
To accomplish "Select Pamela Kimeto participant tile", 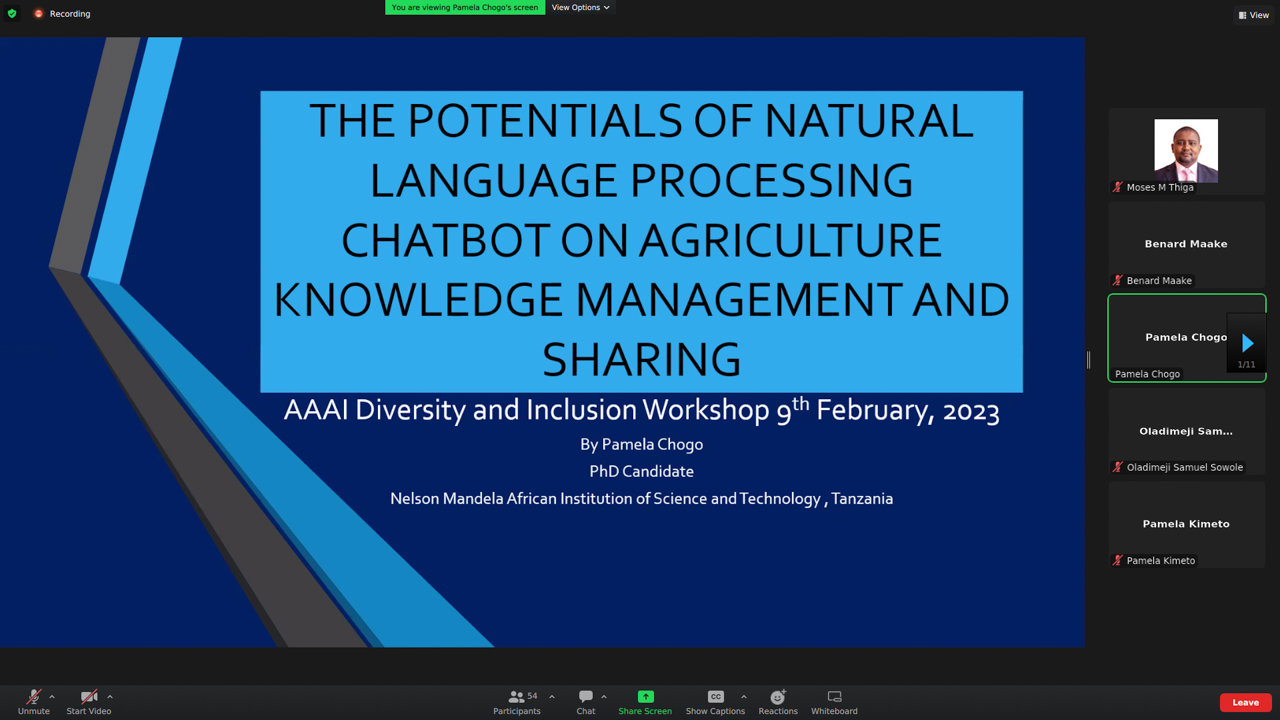I will click(x=1187, y=524).
